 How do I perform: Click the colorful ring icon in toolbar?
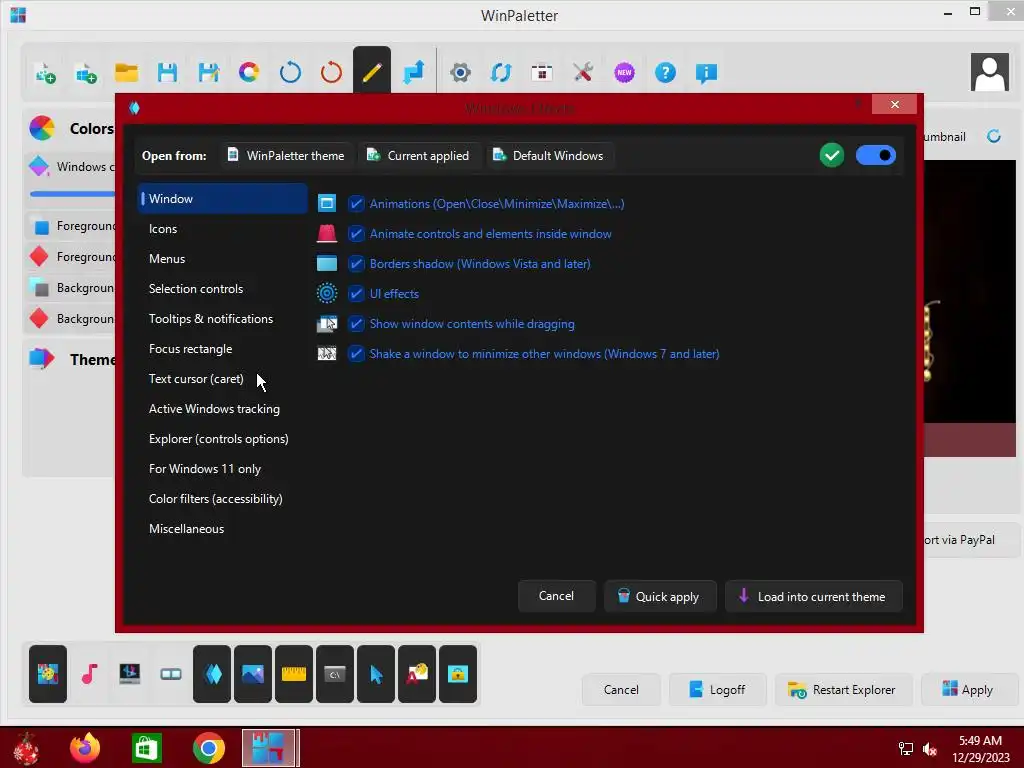(249, 72)
